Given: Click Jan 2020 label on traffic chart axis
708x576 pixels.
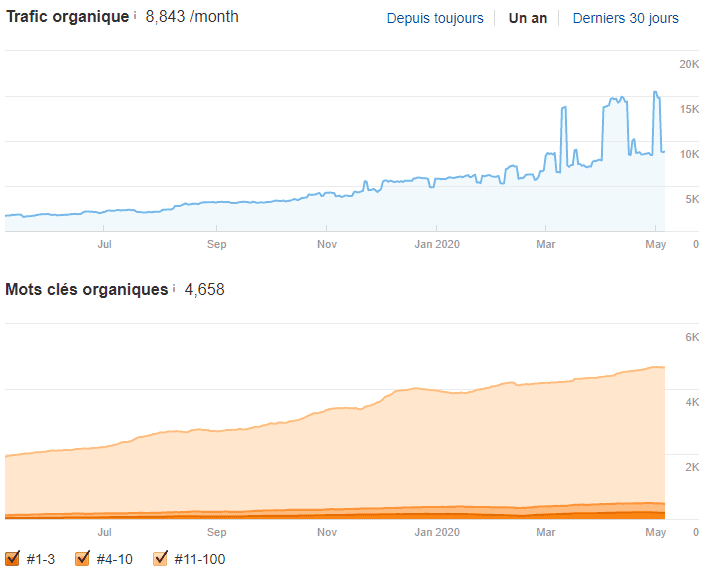Looking at the screenshot, I should click(x=437, y=243).
